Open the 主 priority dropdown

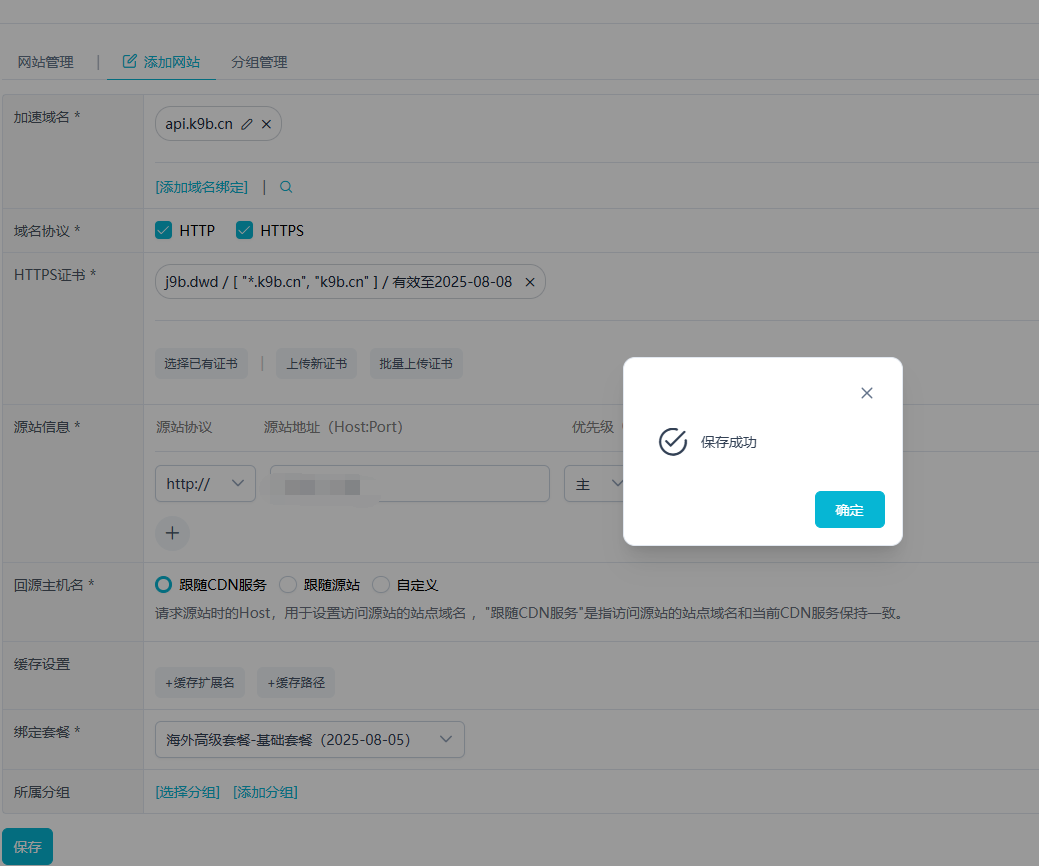(x=594, y=484)
